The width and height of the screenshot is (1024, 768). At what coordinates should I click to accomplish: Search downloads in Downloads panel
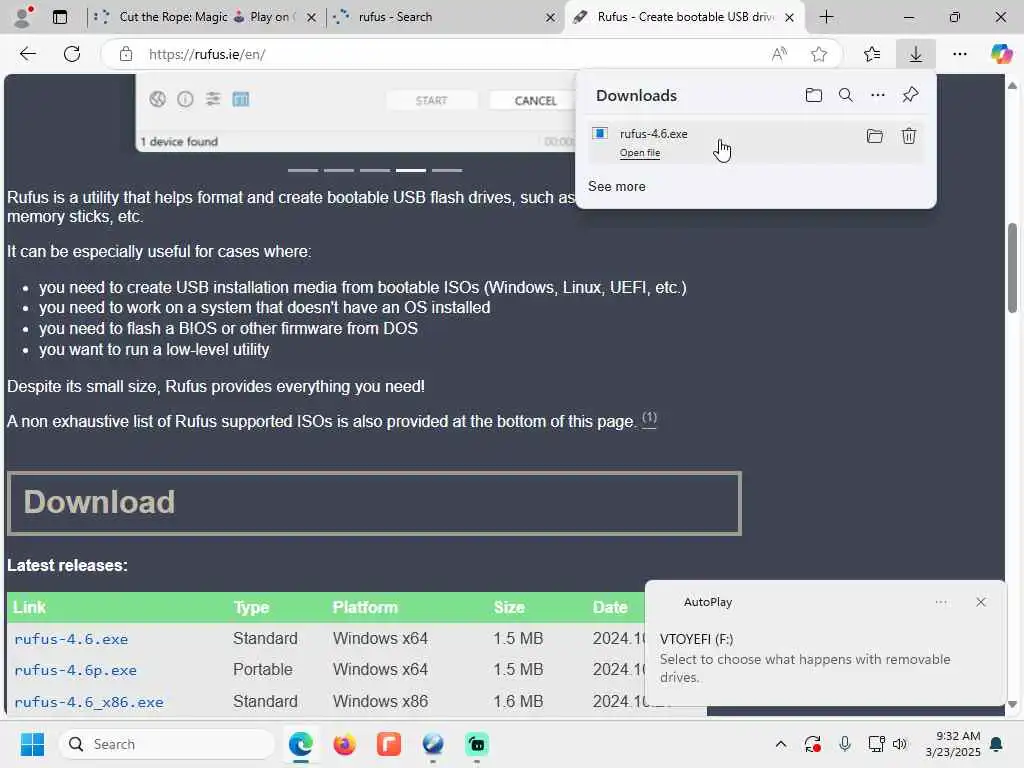846,95
